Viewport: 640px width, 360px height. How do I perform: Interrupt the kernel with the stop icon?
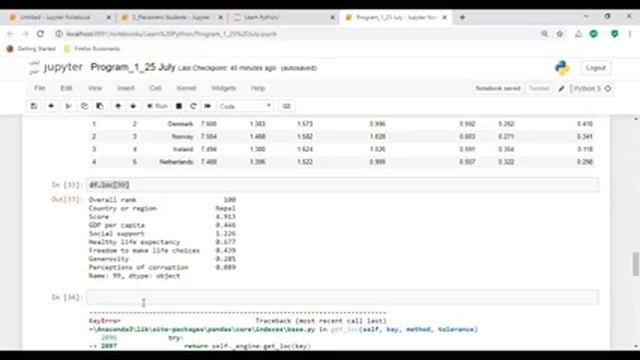tap(179, 106)
